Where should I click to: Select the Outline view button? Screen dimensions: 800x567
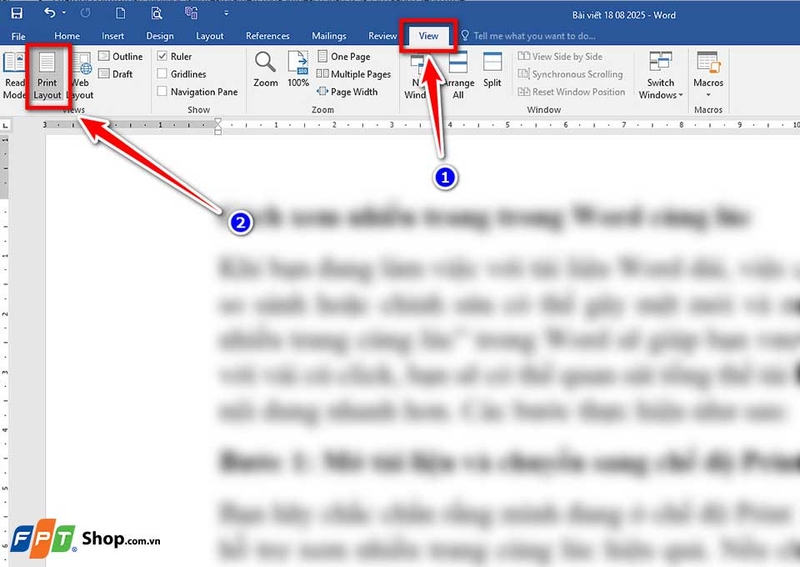[120, 57]
